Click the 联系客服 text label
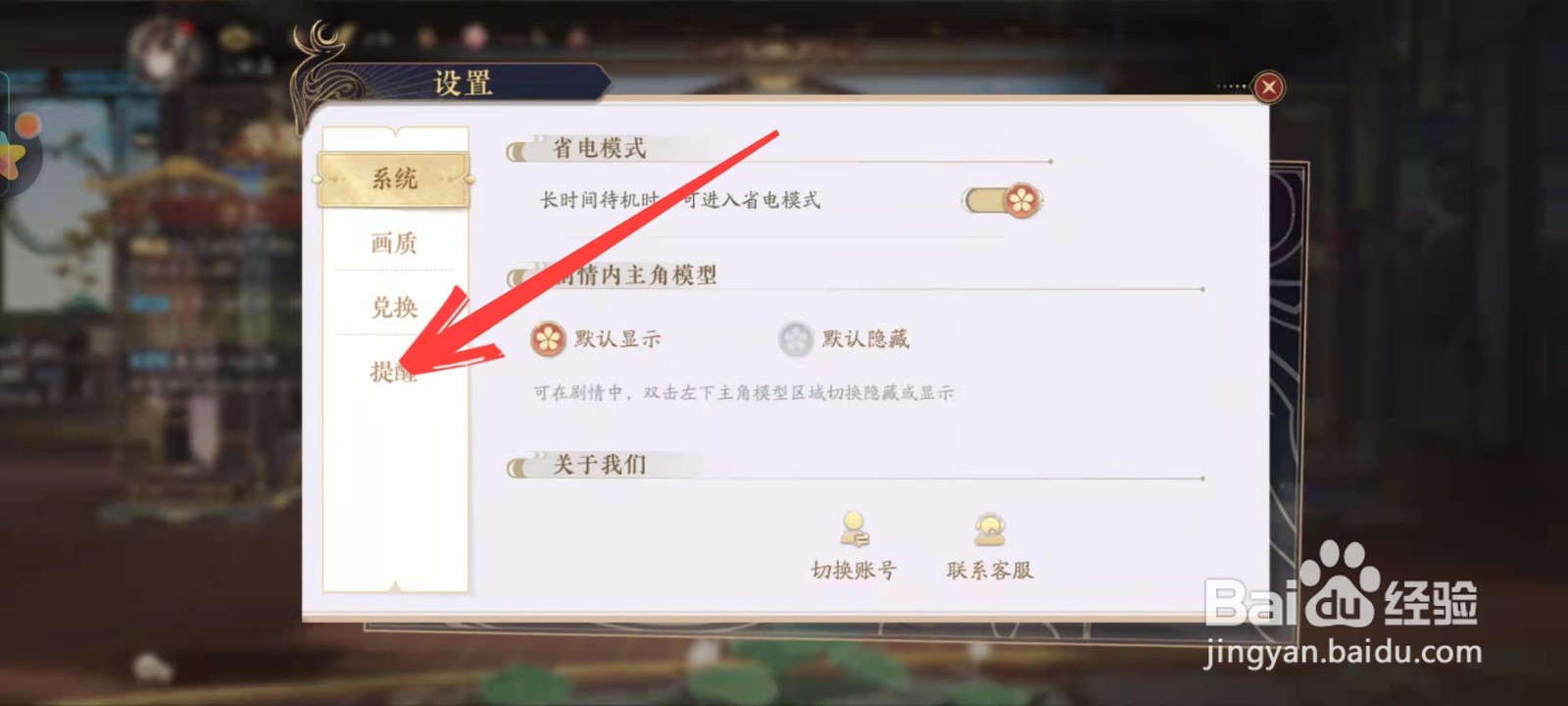The width and height of the screenshot is (1568, 706). 990,571
